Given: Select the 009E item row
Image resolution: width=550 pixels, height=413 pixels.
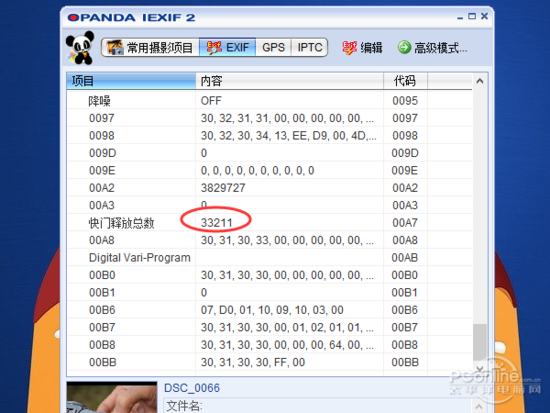Looking at the screenshot, I should [269, 171].
